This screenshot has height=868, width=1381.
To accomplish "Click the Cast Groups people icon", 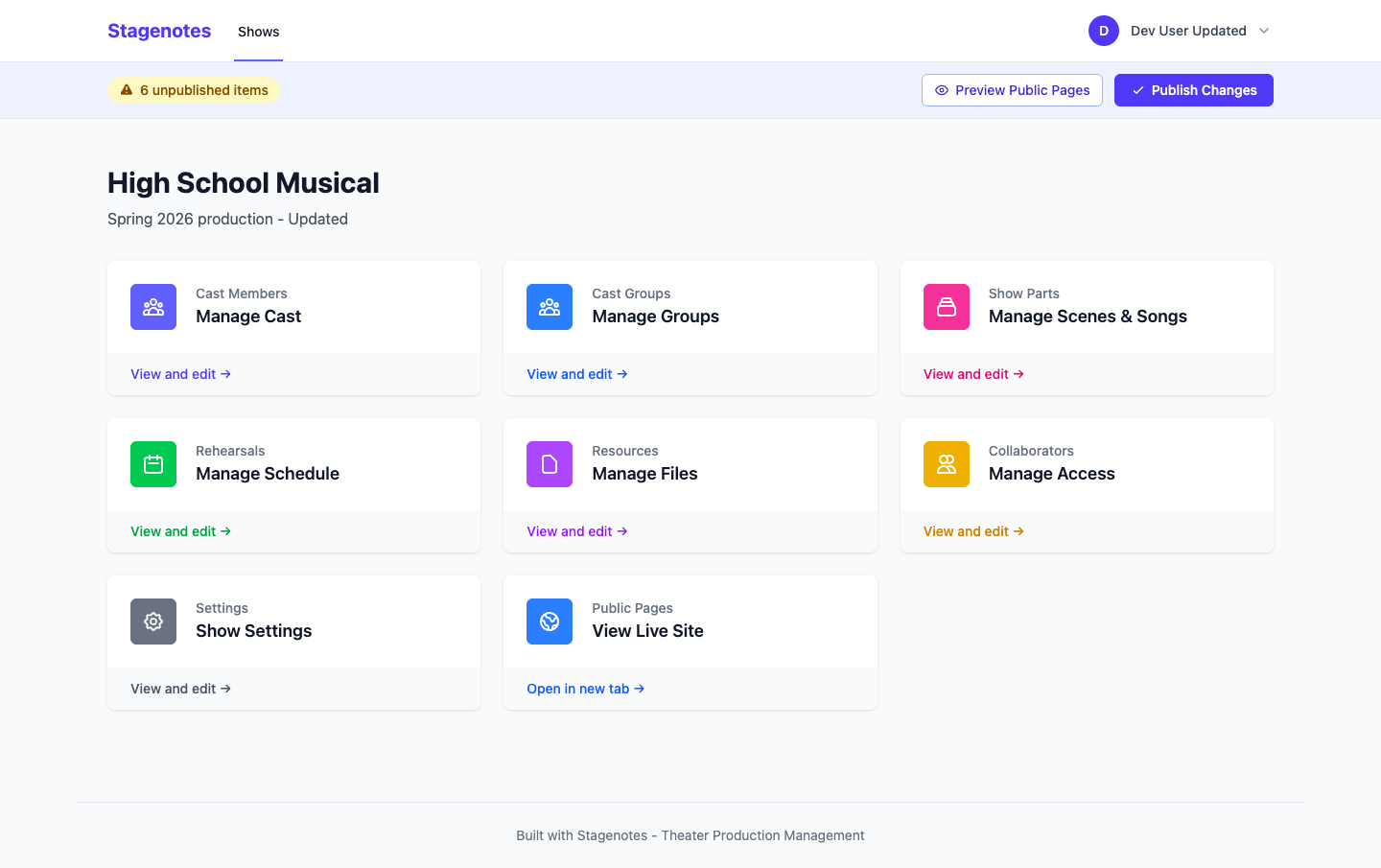I will tap(550, 307).
